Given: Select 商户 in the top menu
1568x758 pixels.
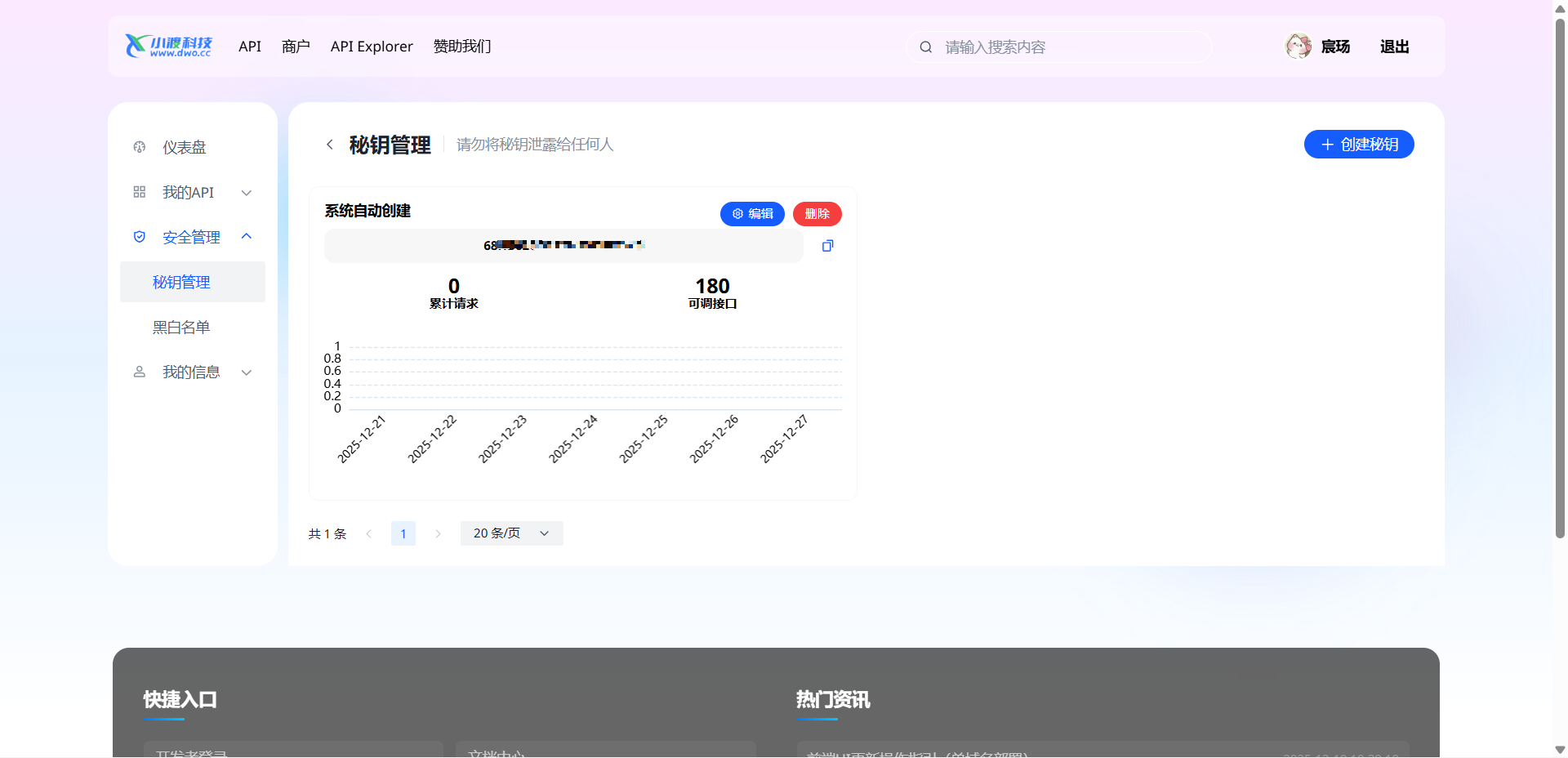Looking at the screenshot, I should point(296,47).
